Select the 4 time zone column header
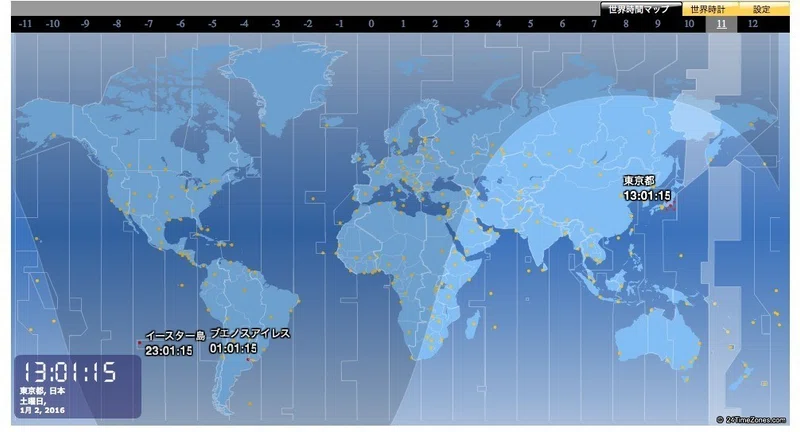Screen dimensions: 800x432 coord(498,24)
